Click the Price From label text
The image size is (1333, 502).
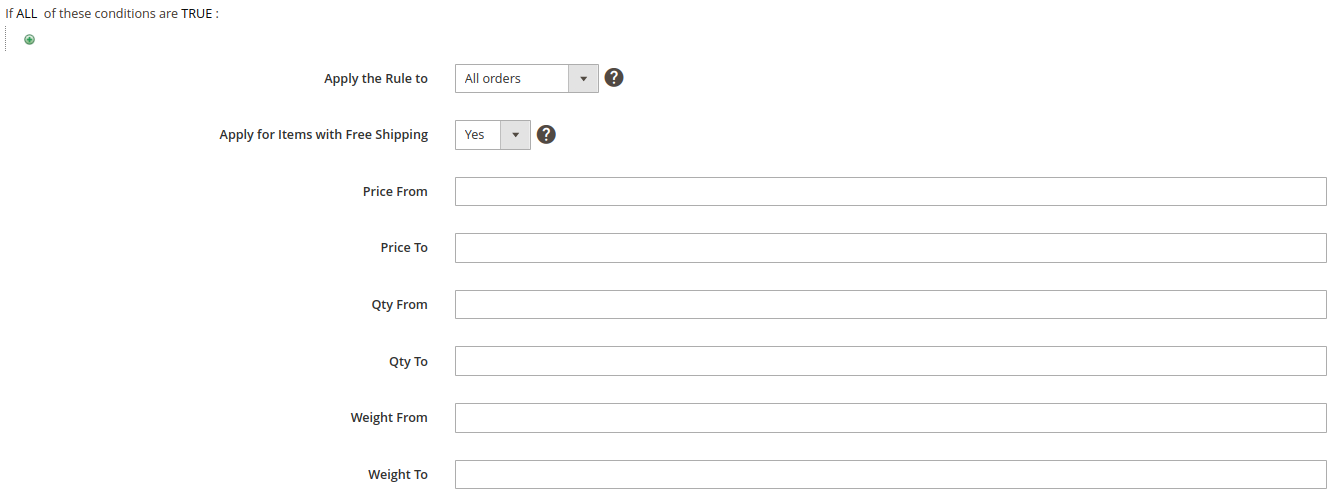(395, 191)
